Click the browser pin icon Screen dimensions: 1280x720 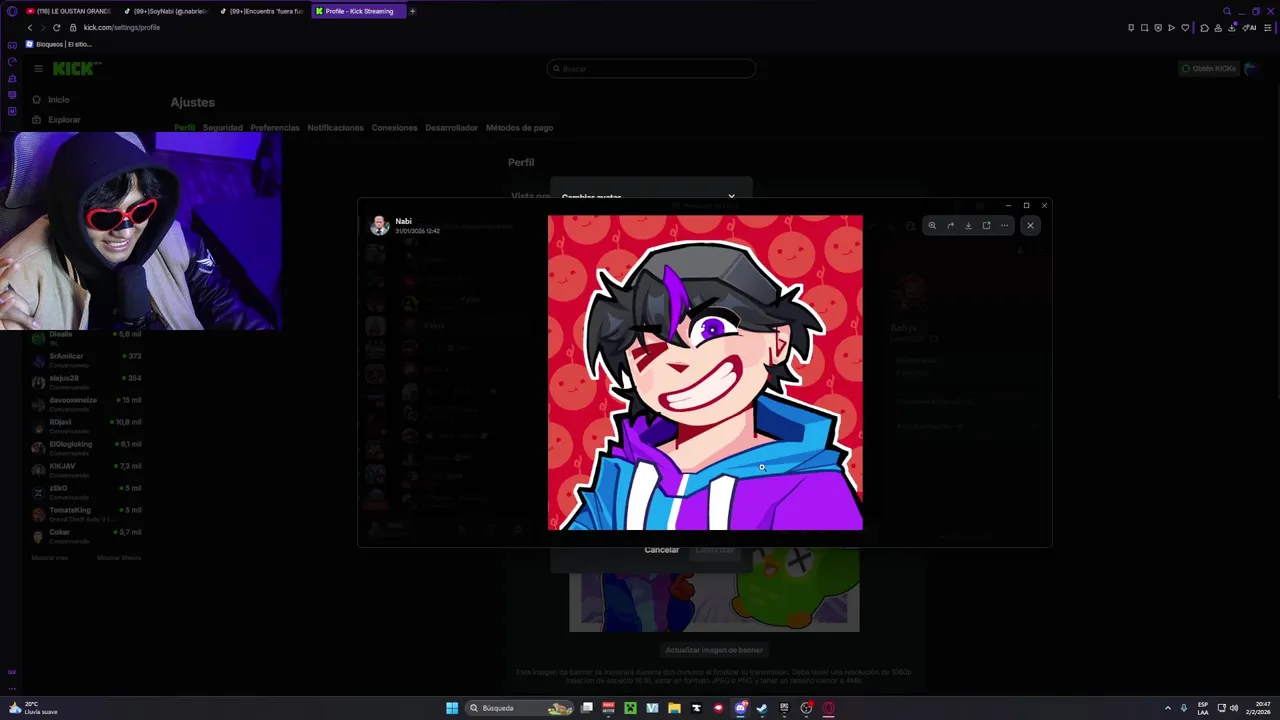(1131, 27)
